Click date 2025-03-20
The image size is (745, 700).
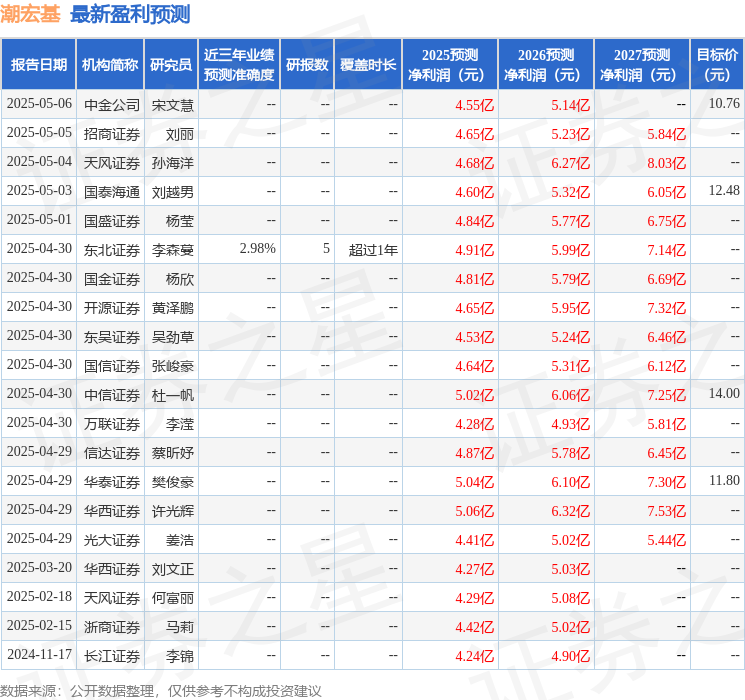39,567
